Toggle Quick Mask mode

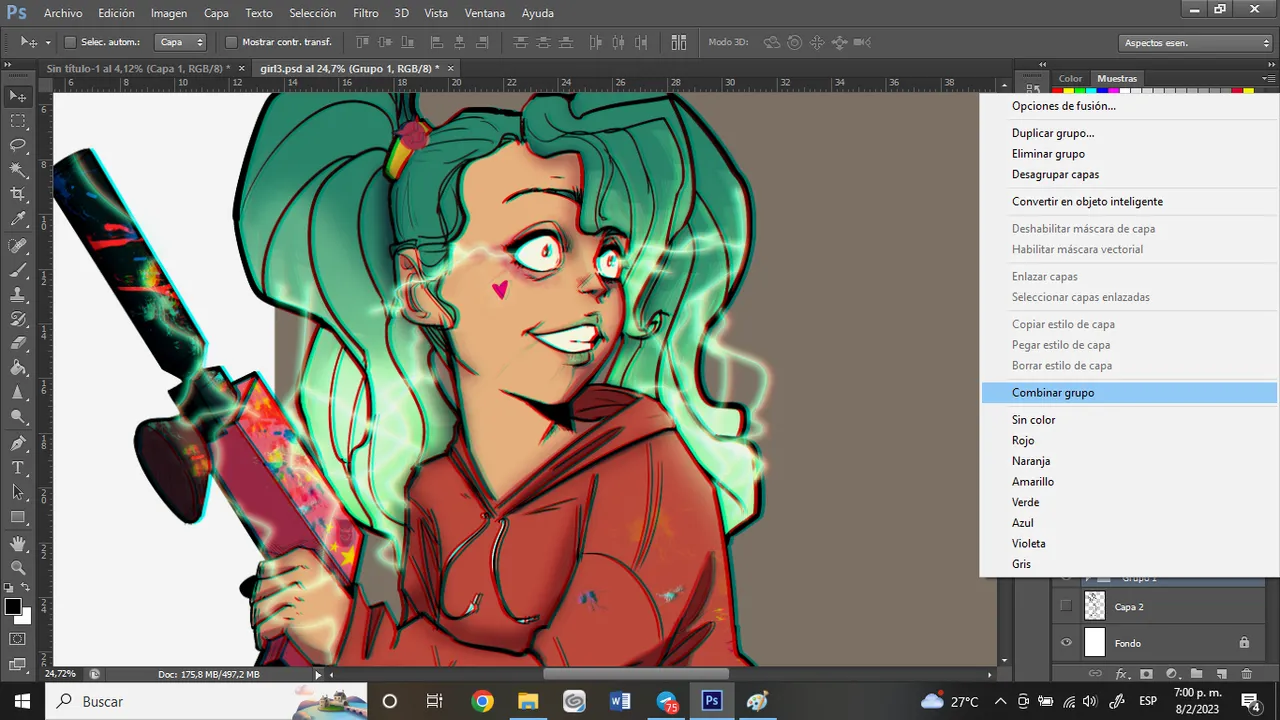click(18, 638)
